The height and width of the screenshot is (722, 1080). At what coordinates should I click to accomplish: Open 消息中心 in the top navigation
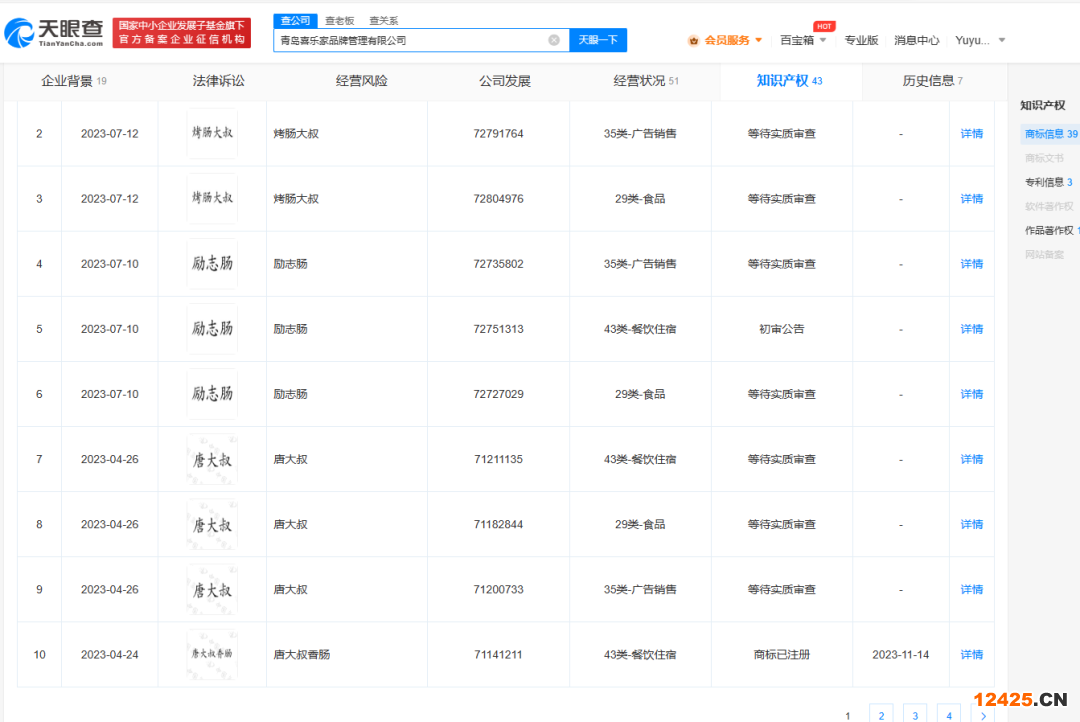tap(916, 40)
